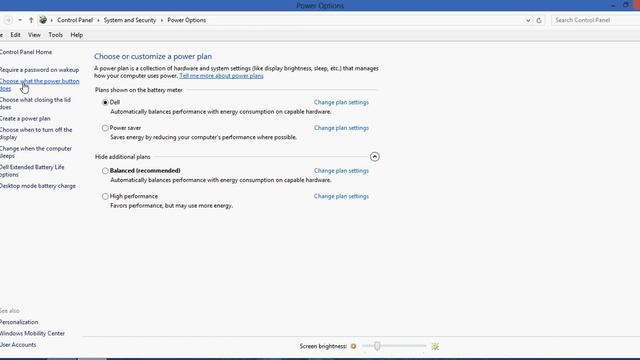The width and height of the screenshot is (640, 360).
Task: Click Tell me more about power plans
Action: [x=221, y=76]
